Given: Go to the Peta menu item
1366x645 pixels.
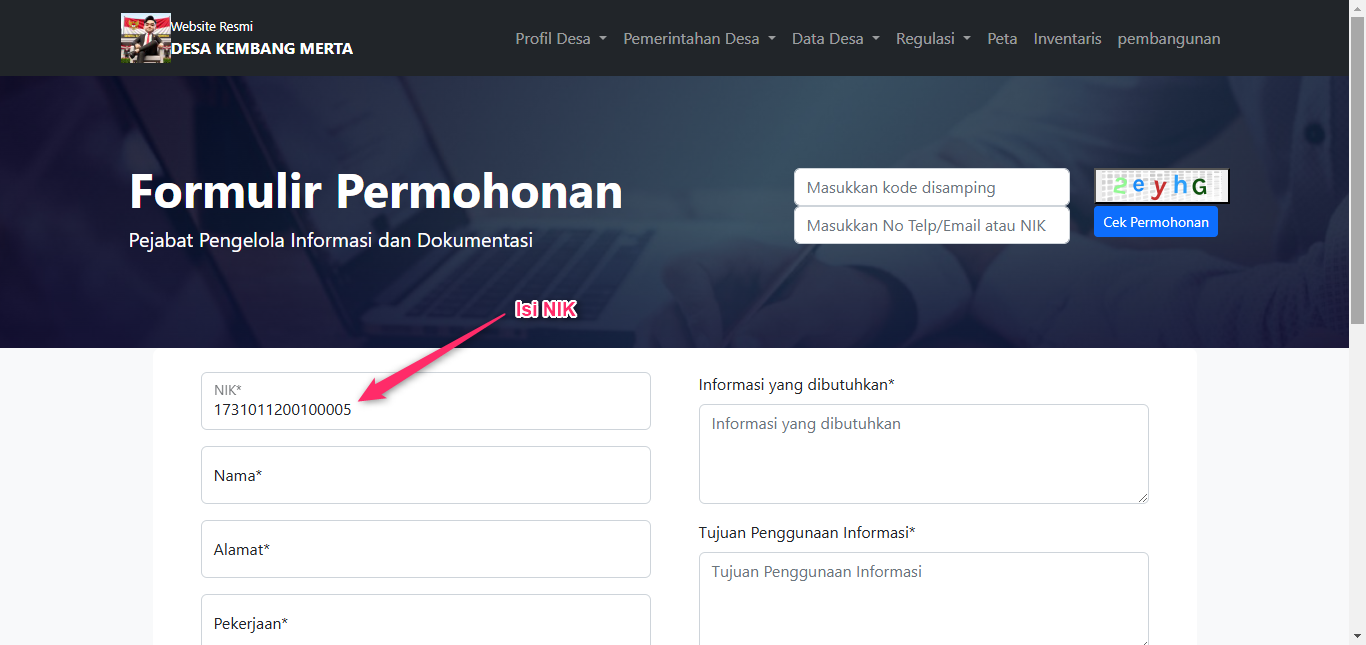Looking at the screenshot, I should [1002, 39].
